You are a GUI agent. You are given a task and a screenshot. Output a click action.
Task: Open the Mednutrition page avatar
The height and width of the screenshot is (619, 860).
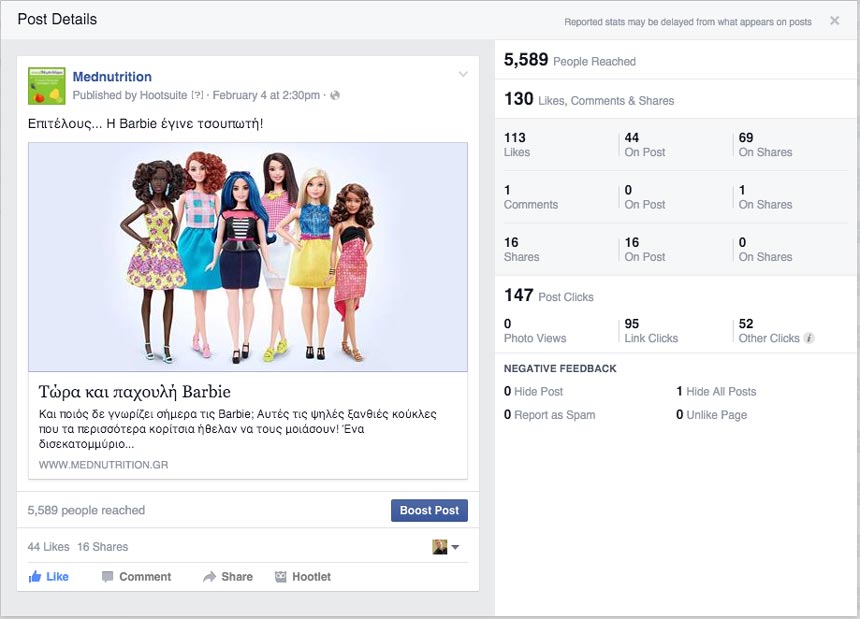pyautogui.click(x=47, y=86)
